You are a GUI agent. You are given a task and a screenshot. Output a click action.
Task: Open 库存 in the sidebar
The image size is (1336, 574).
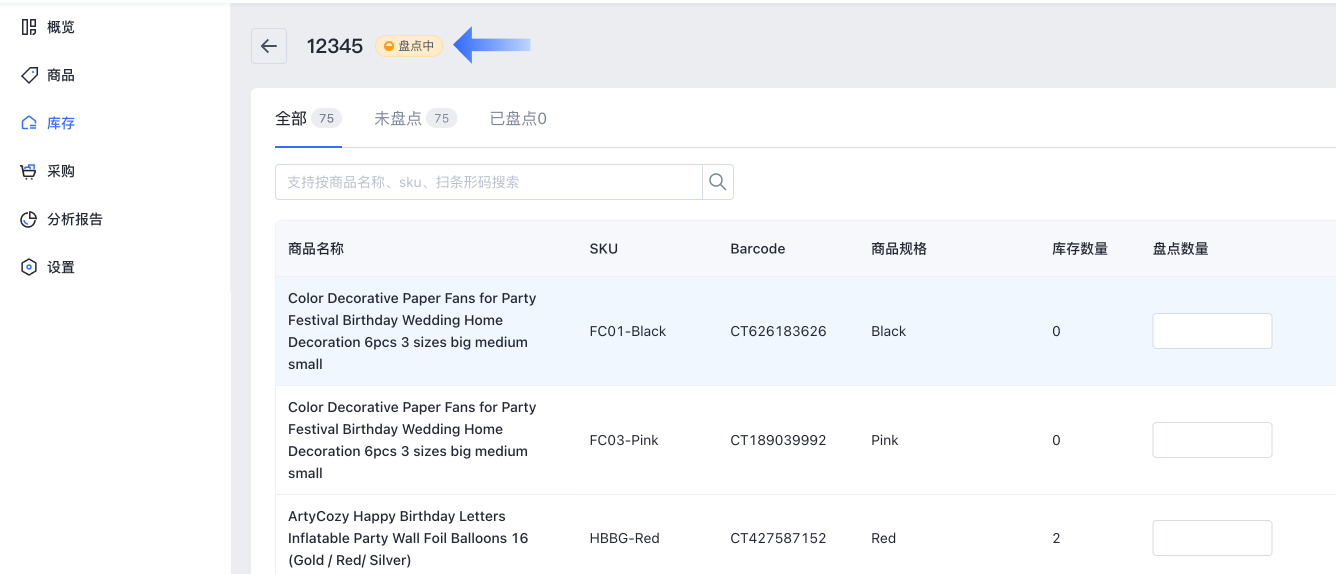61,123
